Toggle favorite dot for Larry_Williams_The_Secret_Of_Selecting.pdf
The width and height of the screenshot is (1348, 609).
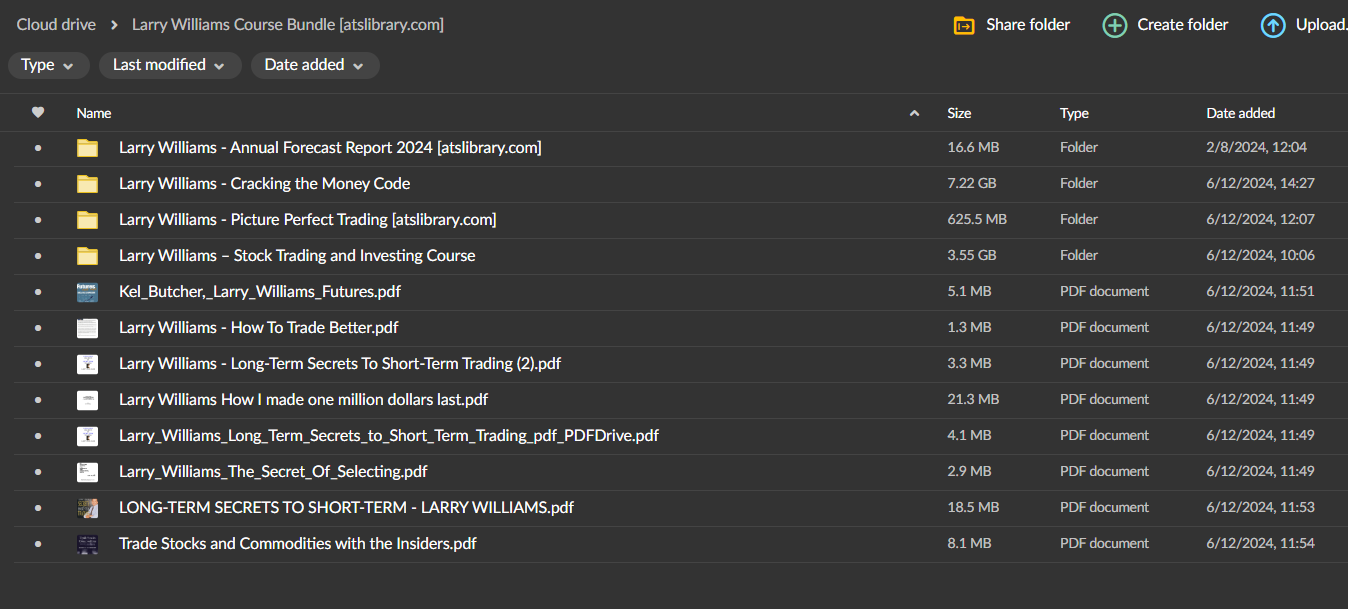pyautogui.click(x=38, y=472)
